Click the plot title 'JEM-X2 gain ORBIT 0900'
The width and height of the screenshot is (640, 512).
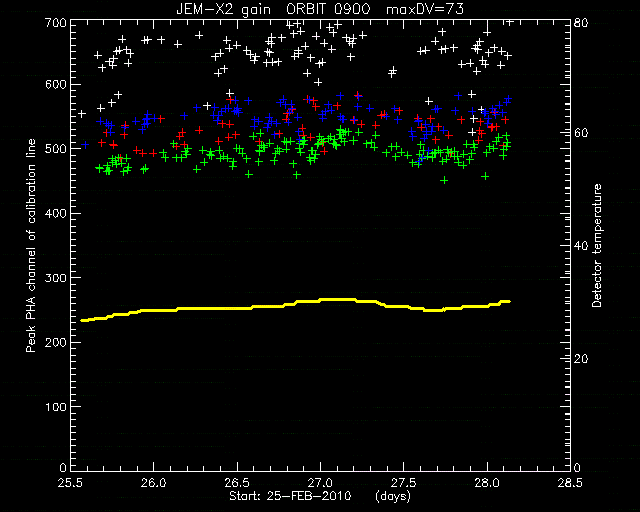[x=273, y=9]
